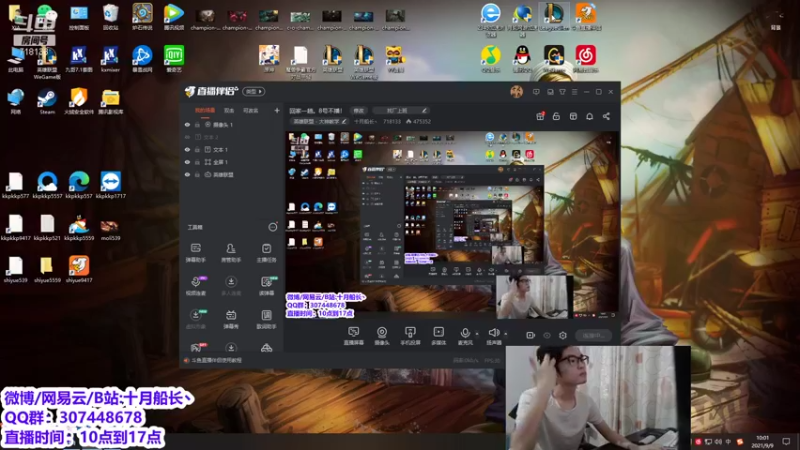Add a 直播屏幕 screen capture source

click(354, 336)
